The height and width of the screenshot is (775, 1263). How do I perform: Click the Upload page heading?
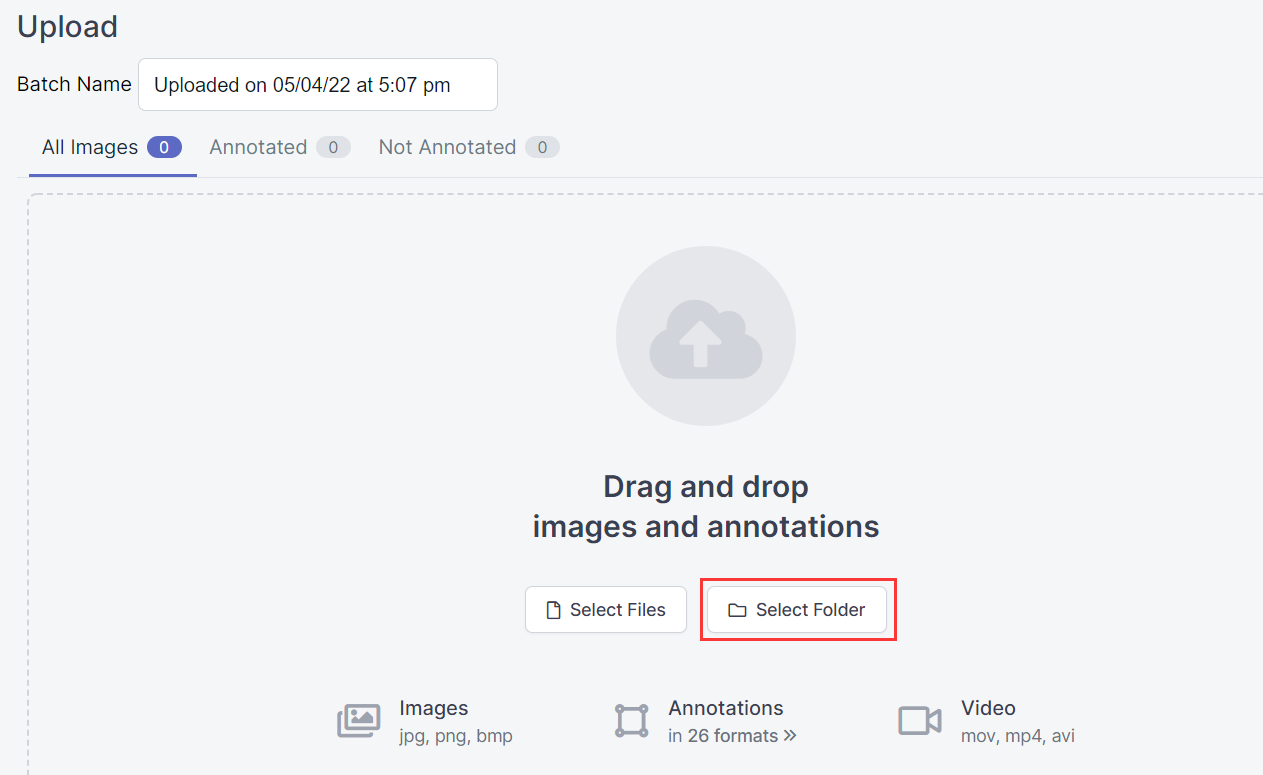pos(68,26)
